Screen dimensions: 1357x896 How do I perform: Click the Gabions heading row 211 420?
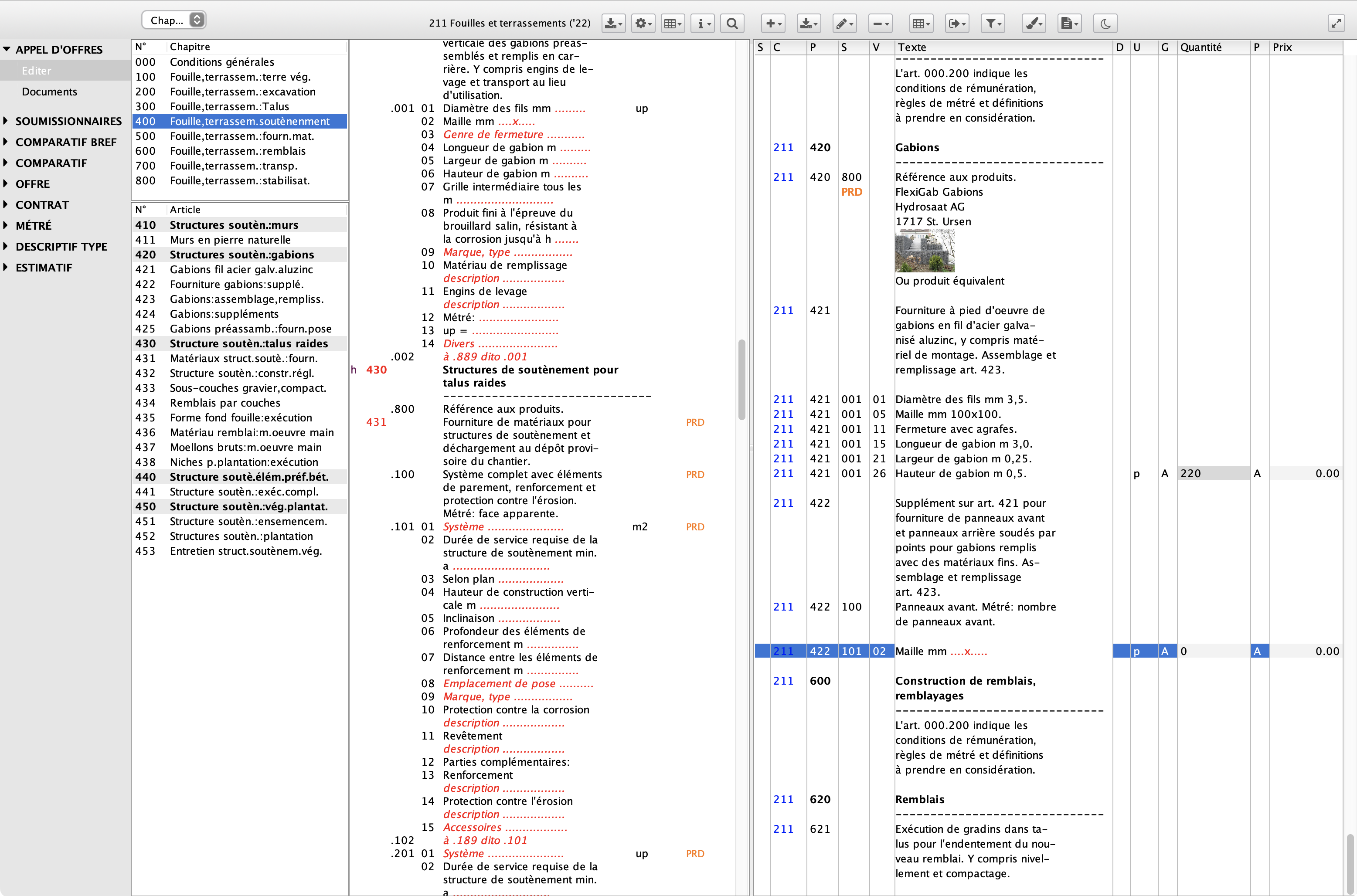934,147
